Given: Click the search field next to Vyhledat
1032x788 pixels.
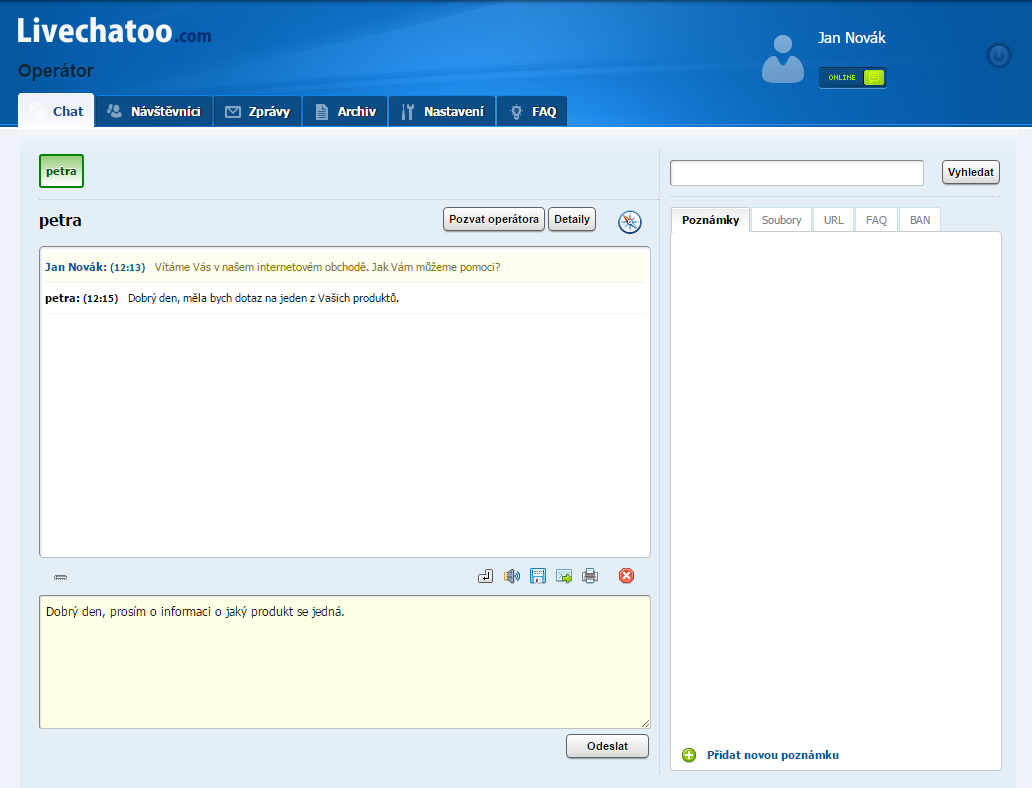Looking at the screenshot, I should 797,173.
